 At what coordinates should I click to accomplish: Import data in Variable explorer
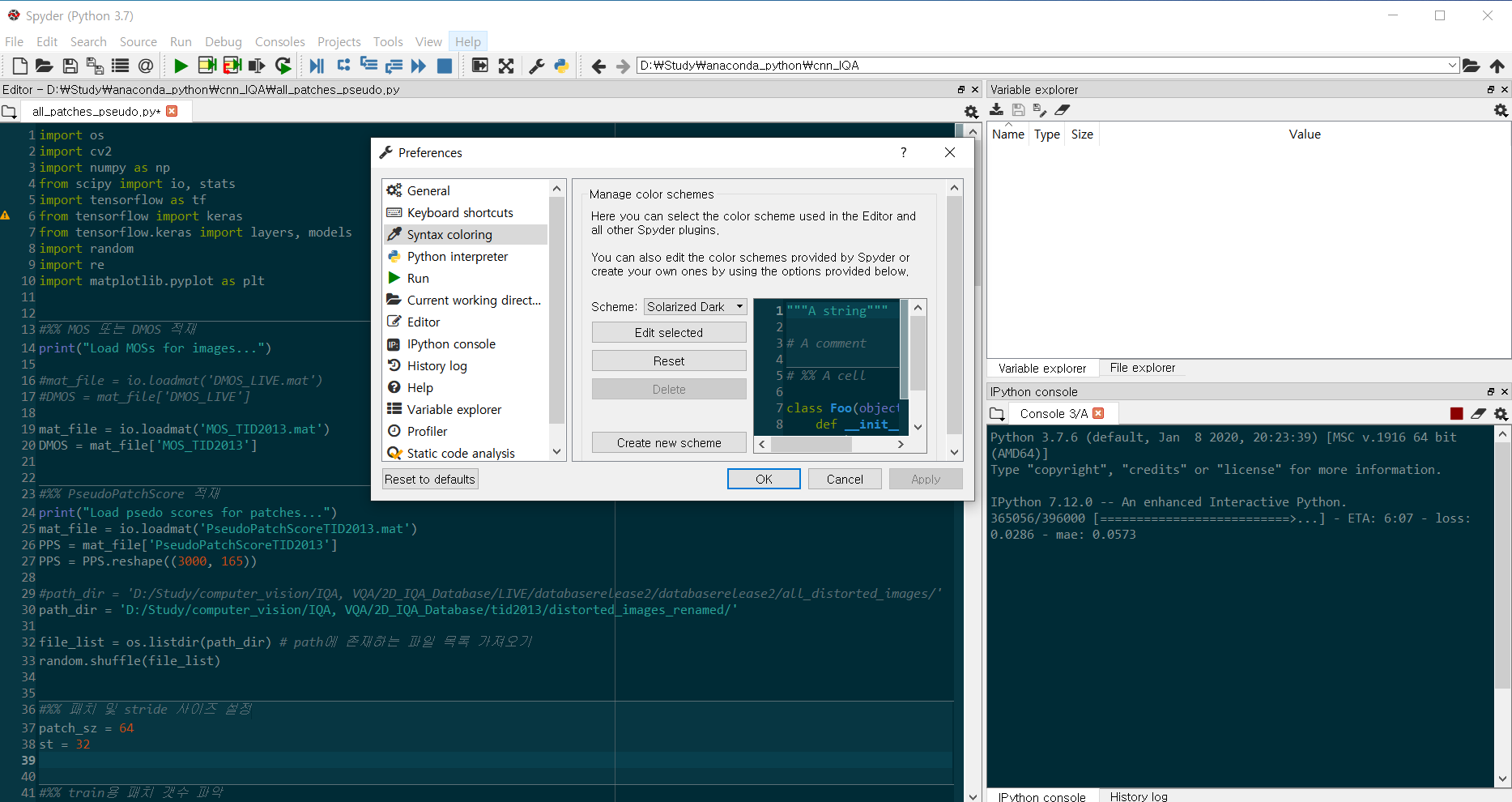pyautogui.click(x=997, y=110)
